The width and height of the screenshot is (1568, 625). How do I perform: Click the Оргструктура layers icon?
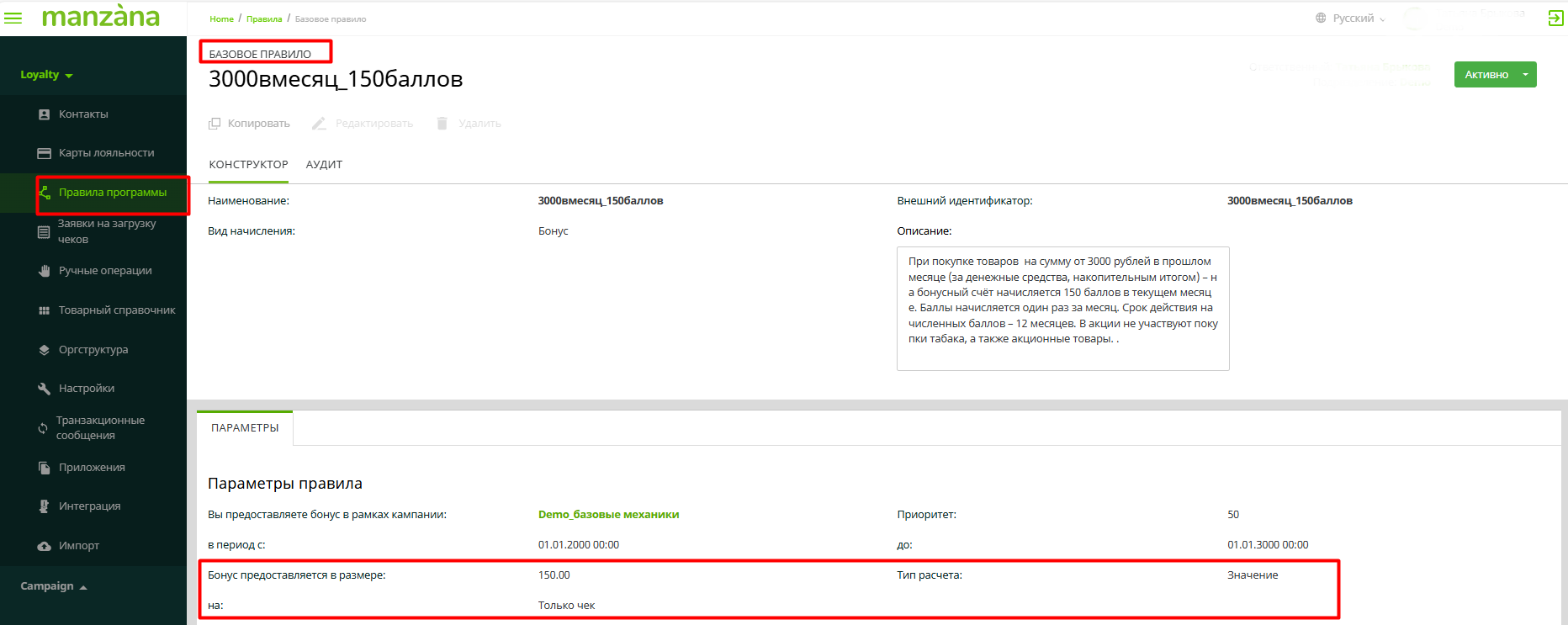coord(45,350)
